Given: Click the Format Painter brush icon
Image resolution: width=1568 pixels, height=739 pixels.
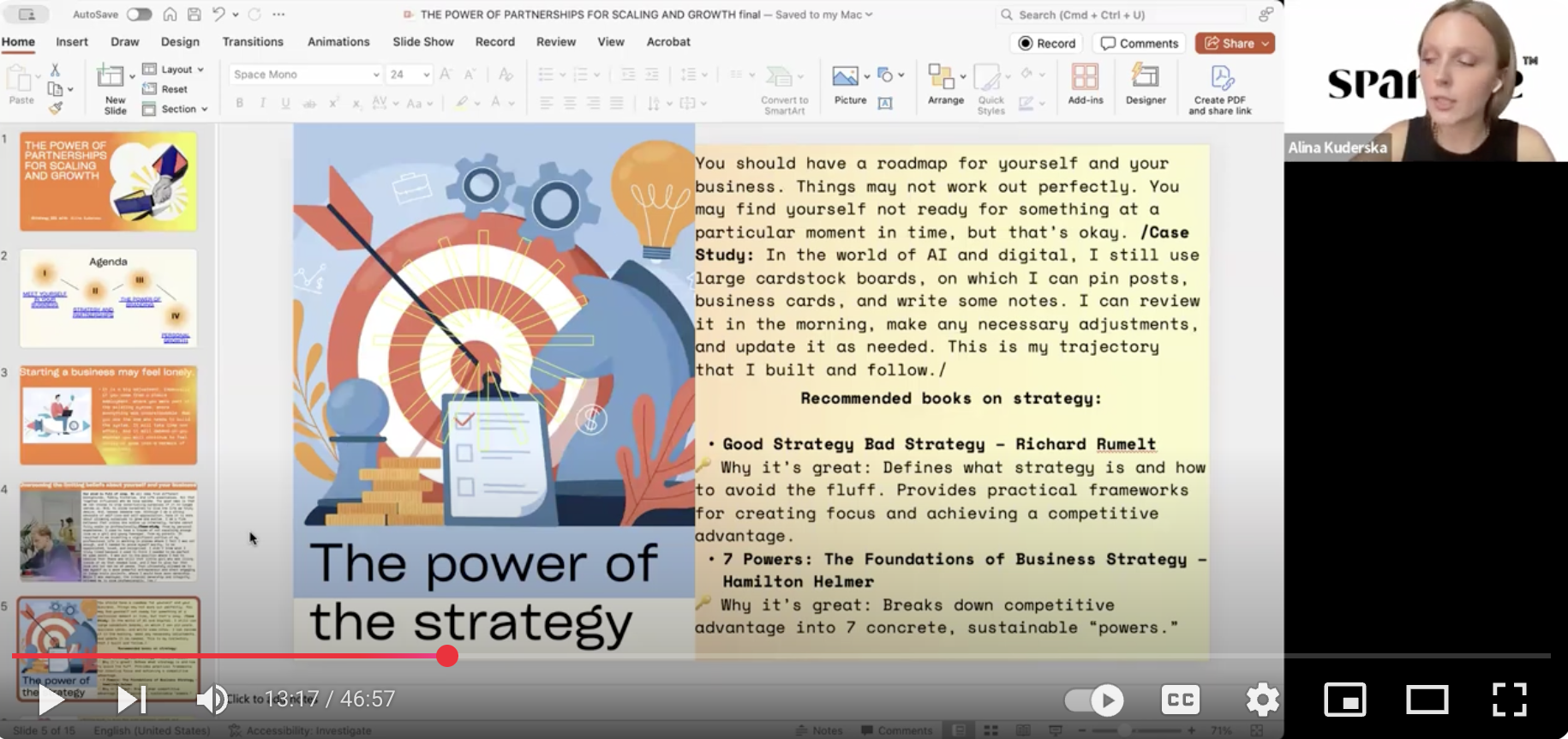Looking at the screenshot, I should (x=56, y=109).
